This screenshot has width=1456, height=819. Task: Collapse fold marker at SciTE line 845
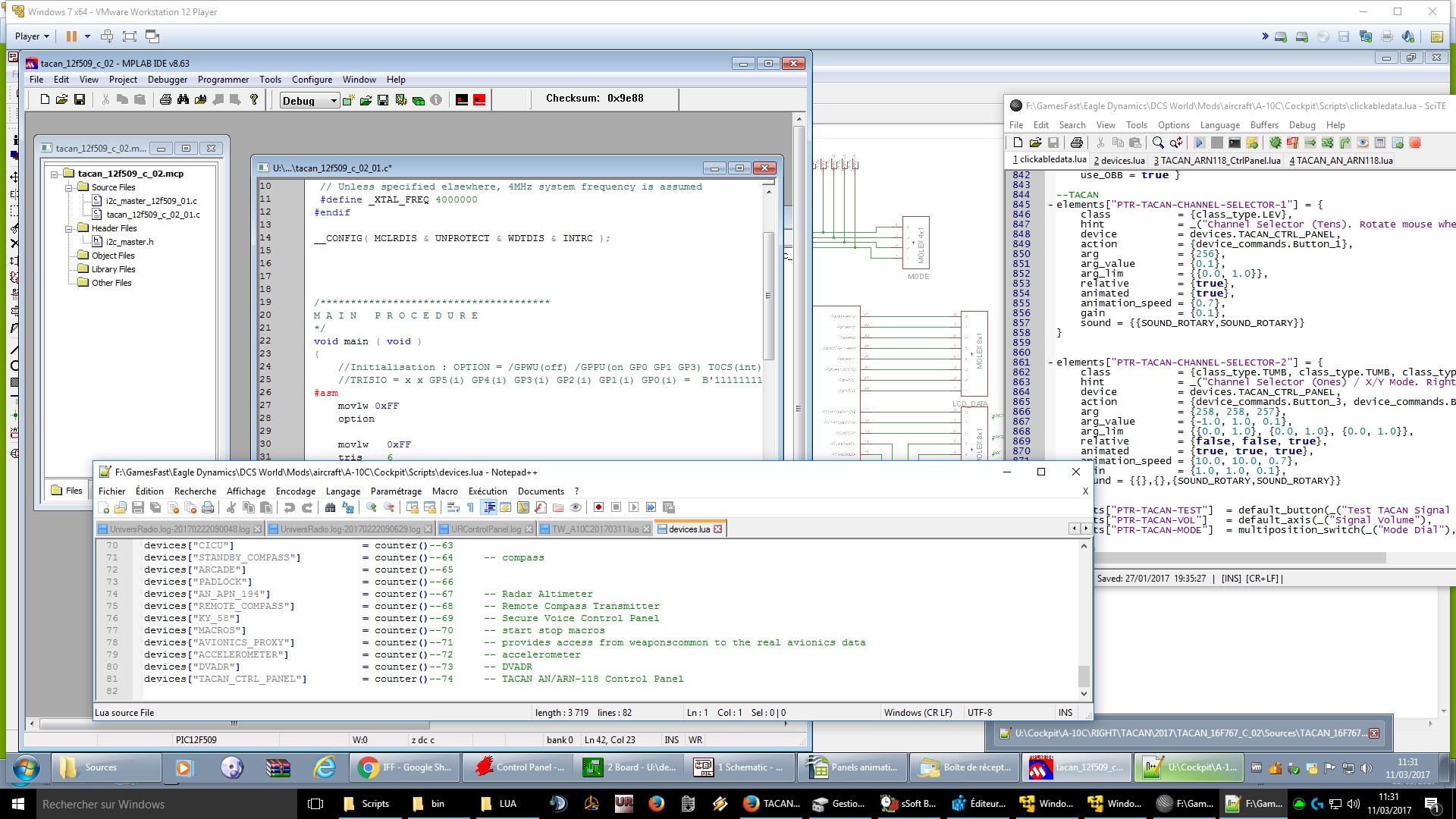pyautogui.click(x=1050, y=205)
